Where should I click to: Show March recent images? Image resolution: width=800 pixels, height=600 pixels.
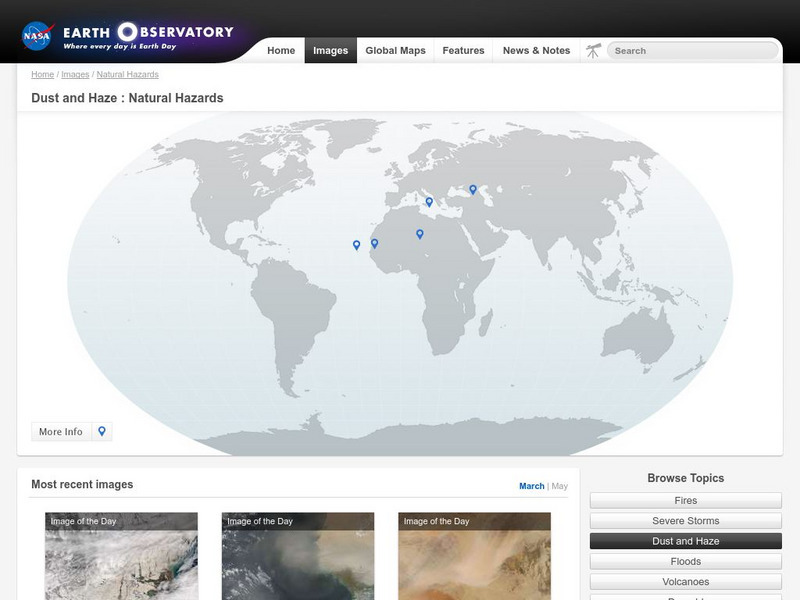531,486
